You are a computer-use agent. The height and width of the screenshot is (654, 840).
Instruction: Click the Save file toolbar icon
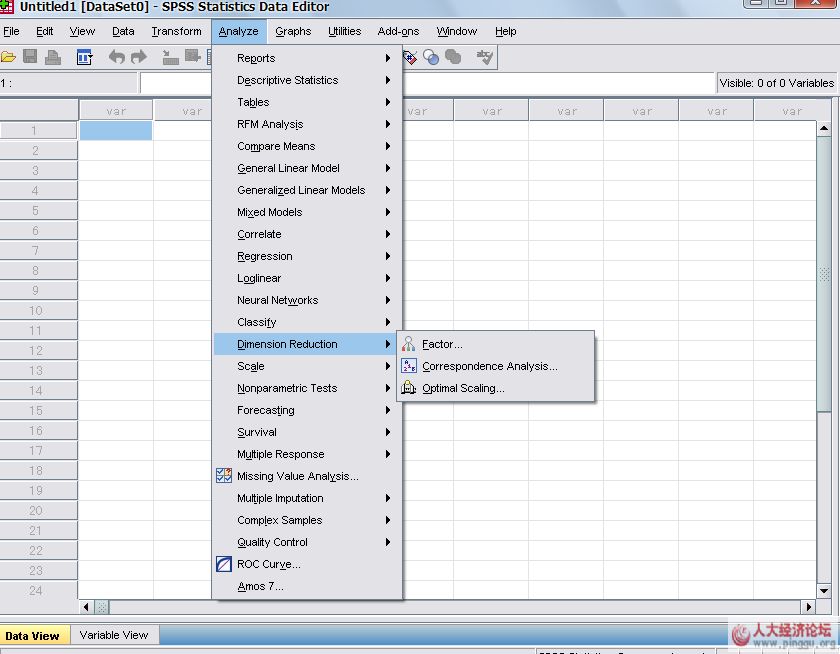pyautogui.click(x=30, y=57)
